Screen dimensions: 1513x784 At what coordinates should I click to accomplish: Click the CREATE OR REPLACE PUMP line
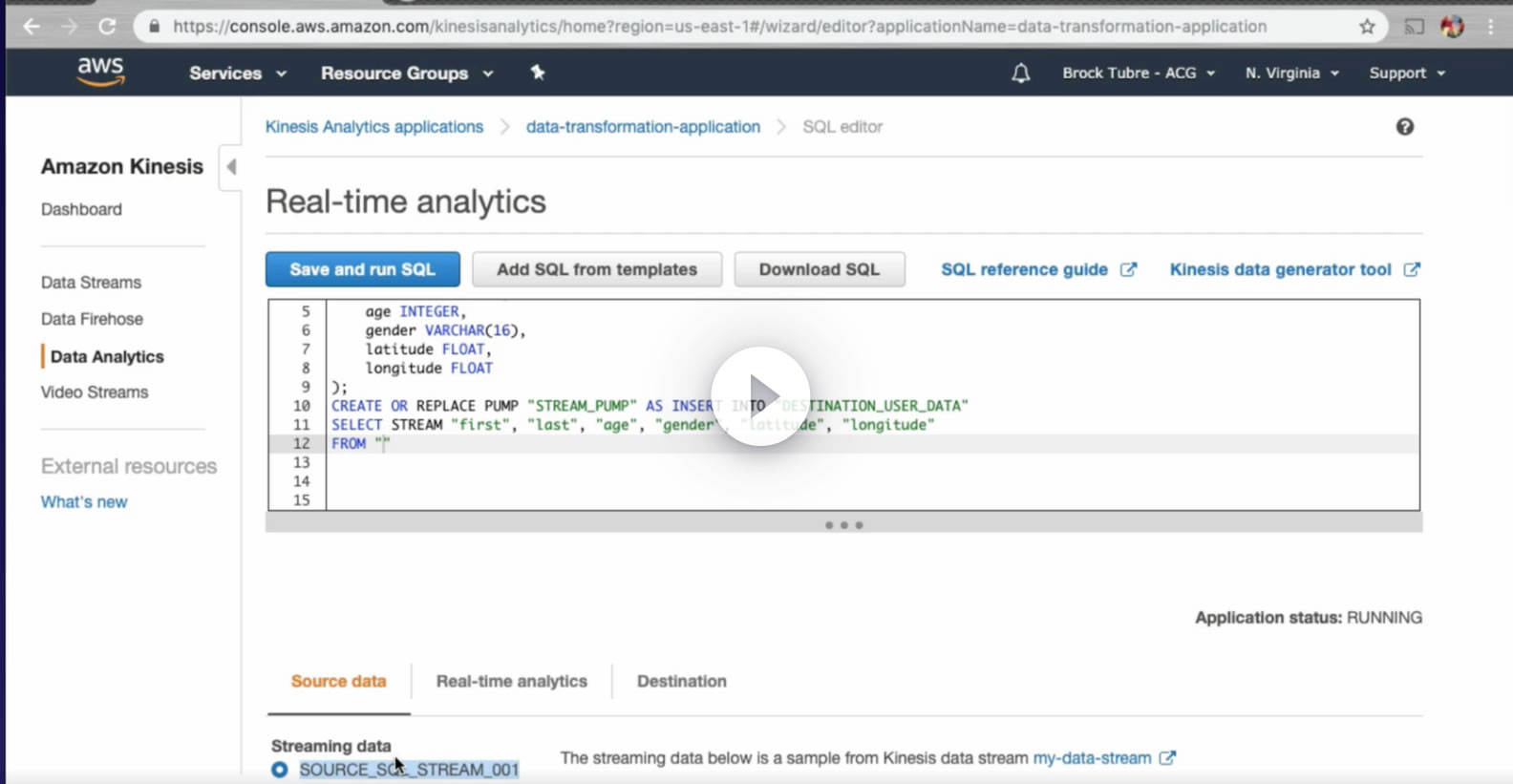point(650,406)
